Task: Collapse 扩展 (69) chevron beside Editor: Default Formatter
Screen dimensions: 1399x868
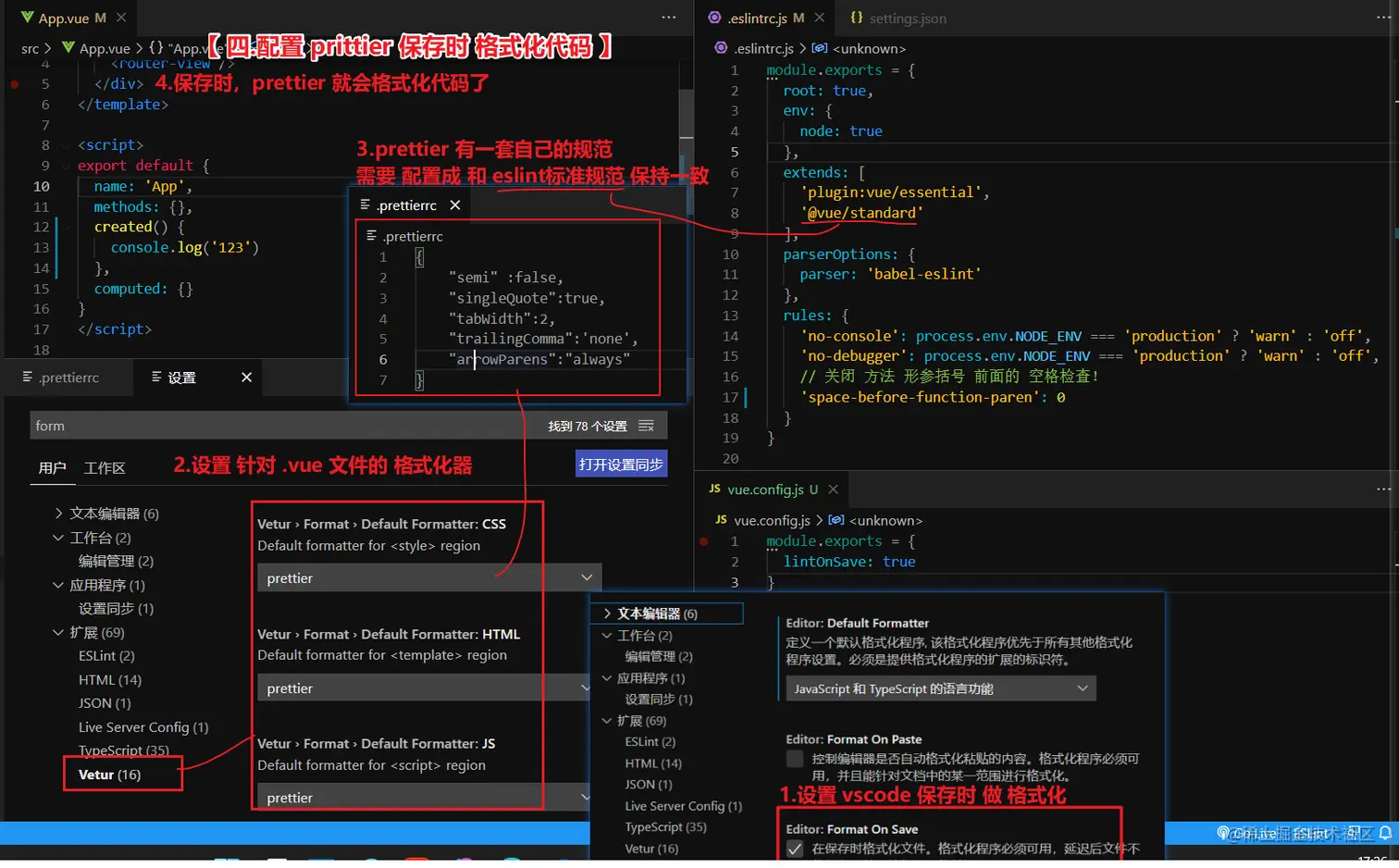Action: point(607,721)
